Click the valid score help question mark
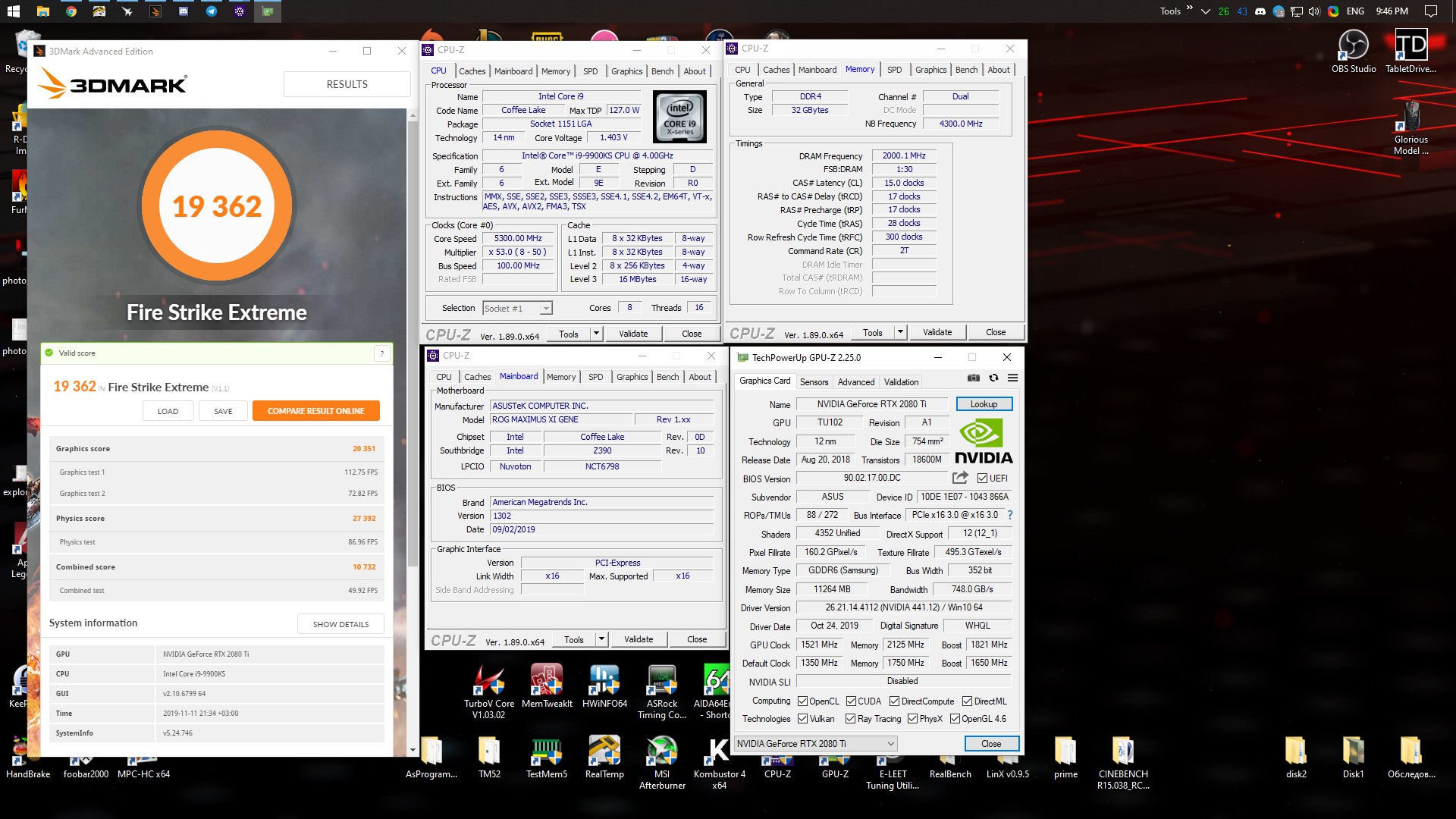 point(382,353)
